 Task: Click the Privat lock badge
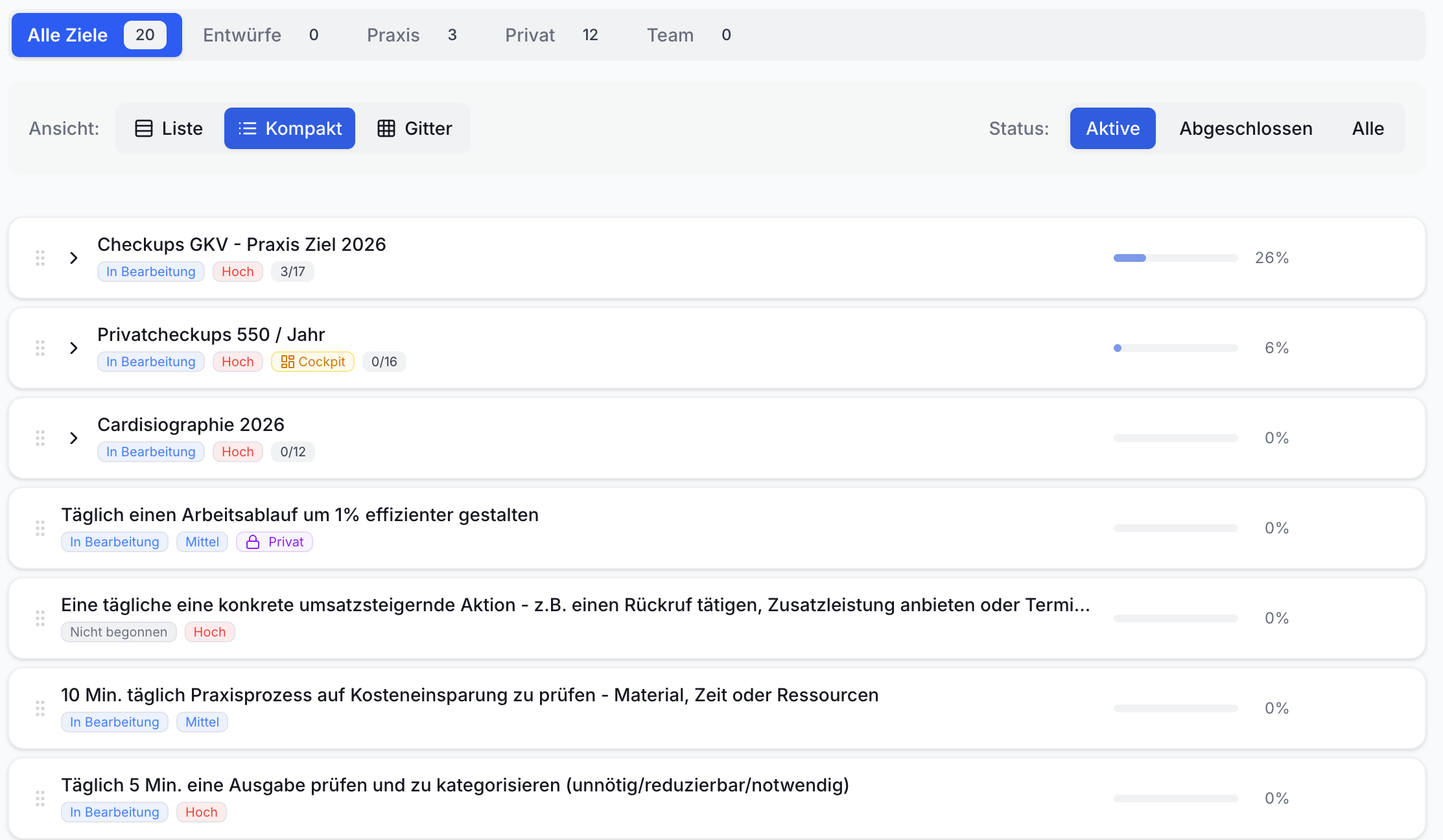click(x=274, y=542)
